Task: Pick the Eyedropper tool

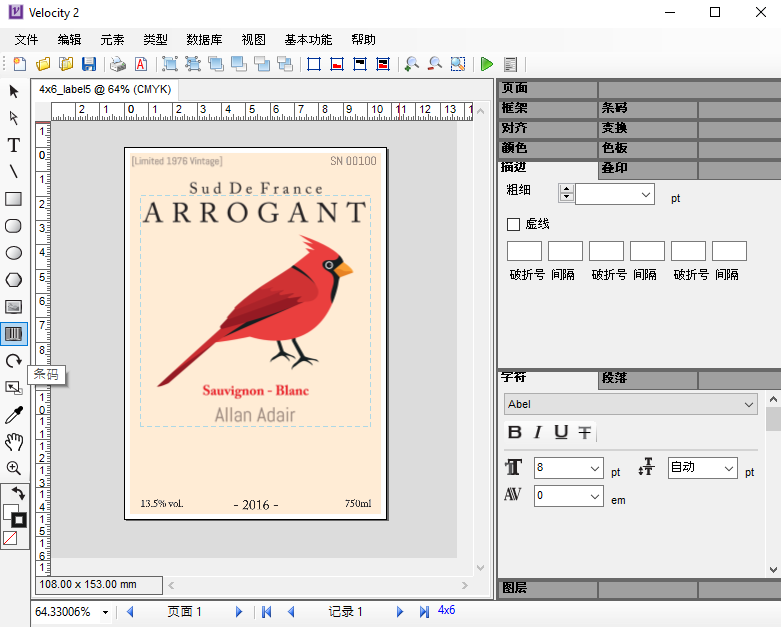Action: point(14,415)
